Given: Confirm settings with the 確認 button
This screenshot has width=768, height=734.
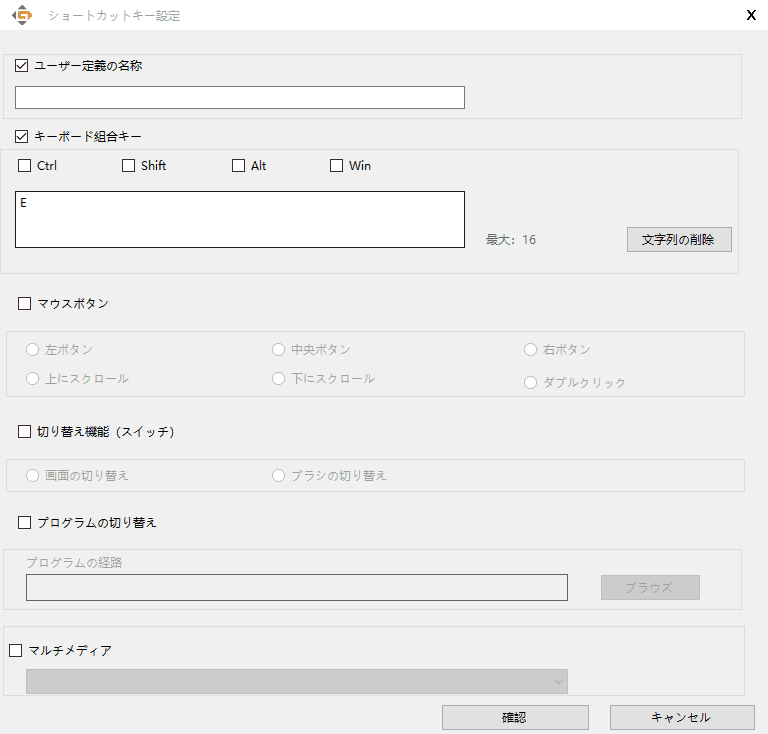Looking at the screenshot, I should pyautogui.click(x=515, y=718).
